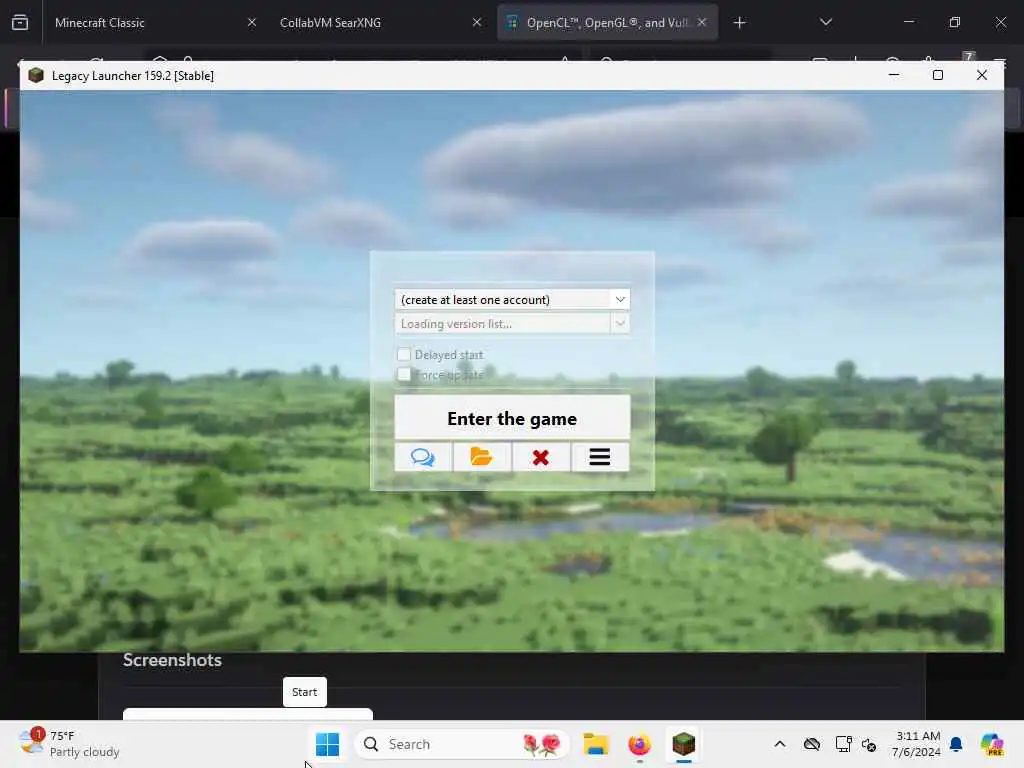This screenshot has height=768, width=1024.
Task: Expand the browser list-all-tabs chevron
Action: coord(825,23)
